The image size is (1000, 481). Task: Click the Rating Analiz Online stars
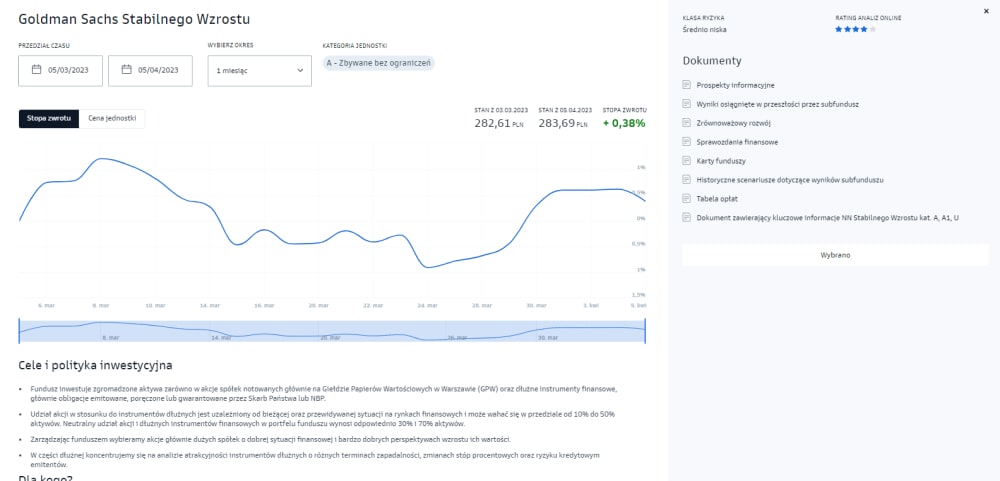coord(856,29)
